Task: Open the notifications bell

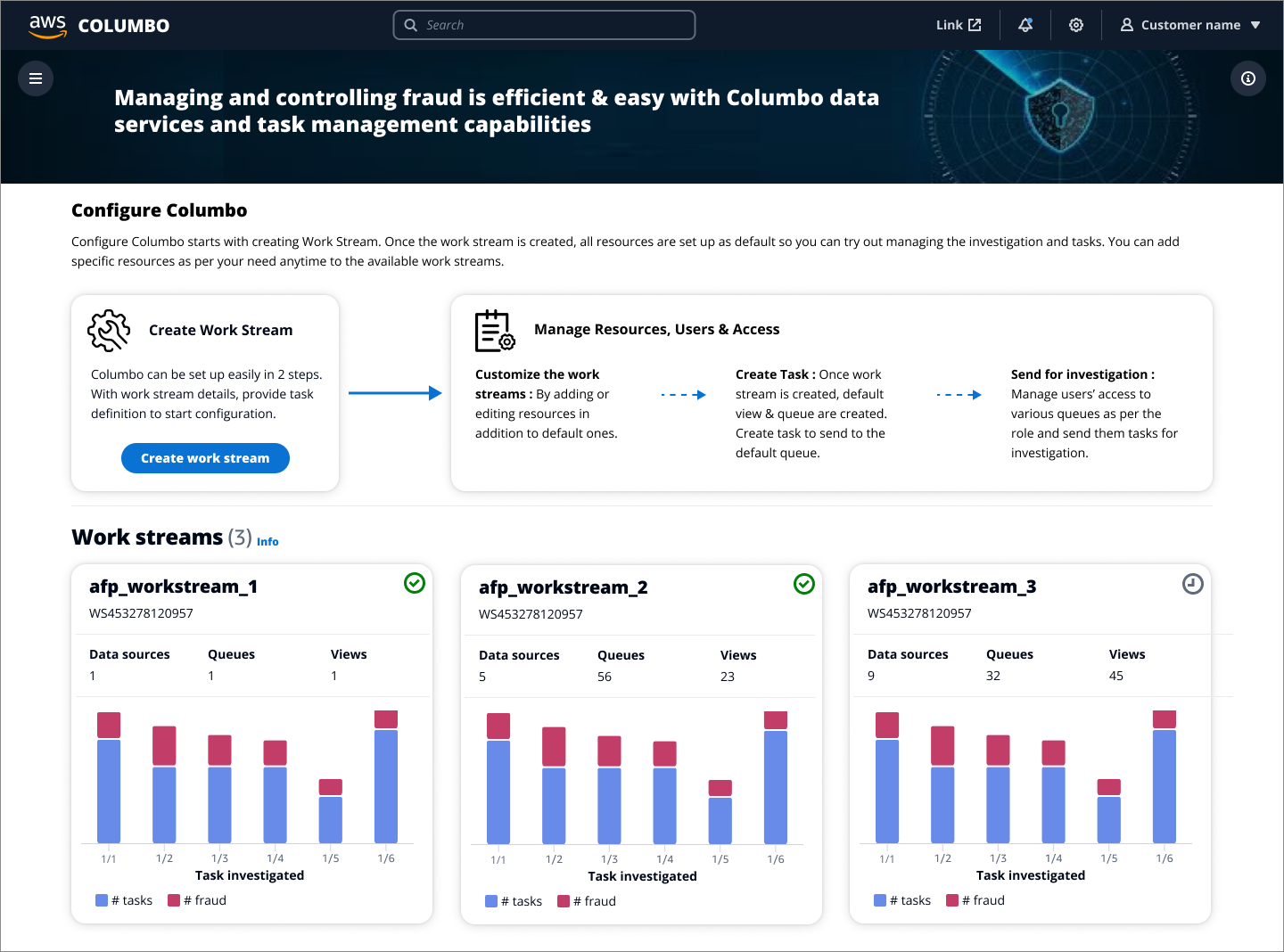Action: [x=1025, y=25]
